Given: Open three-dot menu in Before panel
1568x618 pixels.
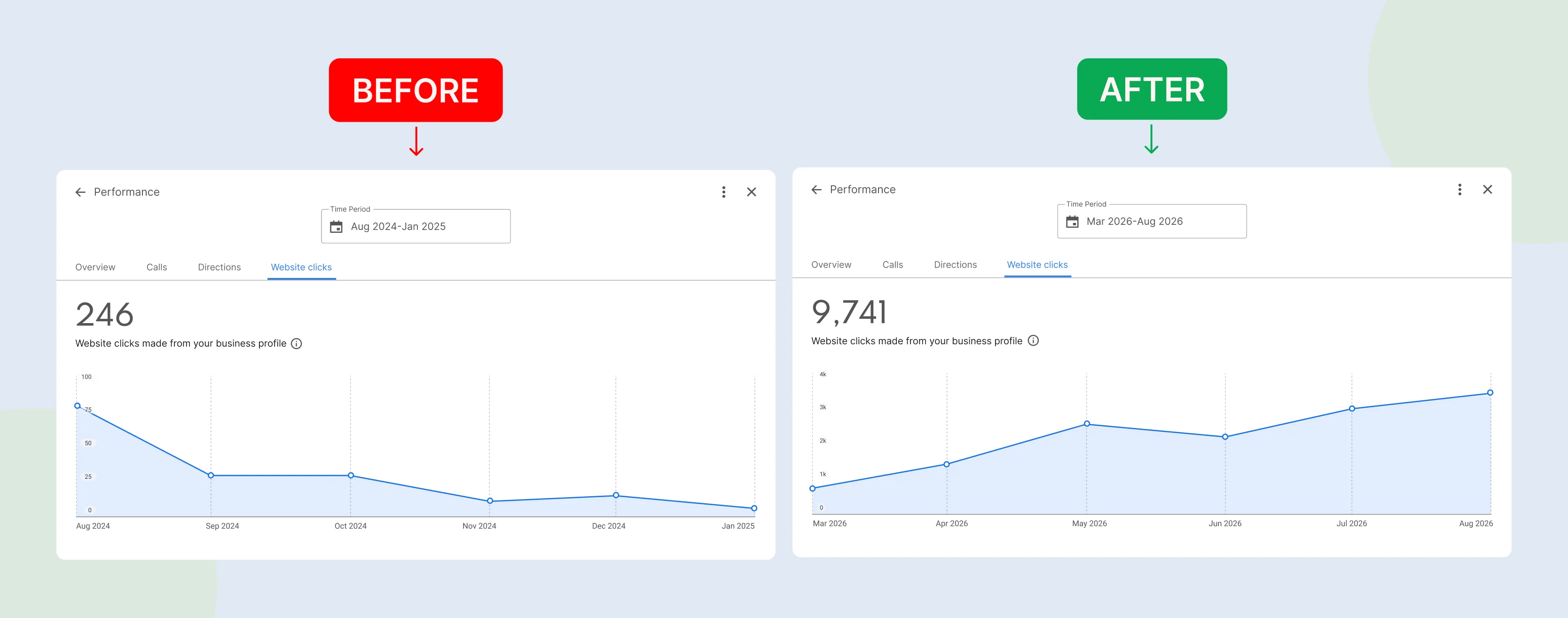Looking at the screenshot, I should [724, 192].
